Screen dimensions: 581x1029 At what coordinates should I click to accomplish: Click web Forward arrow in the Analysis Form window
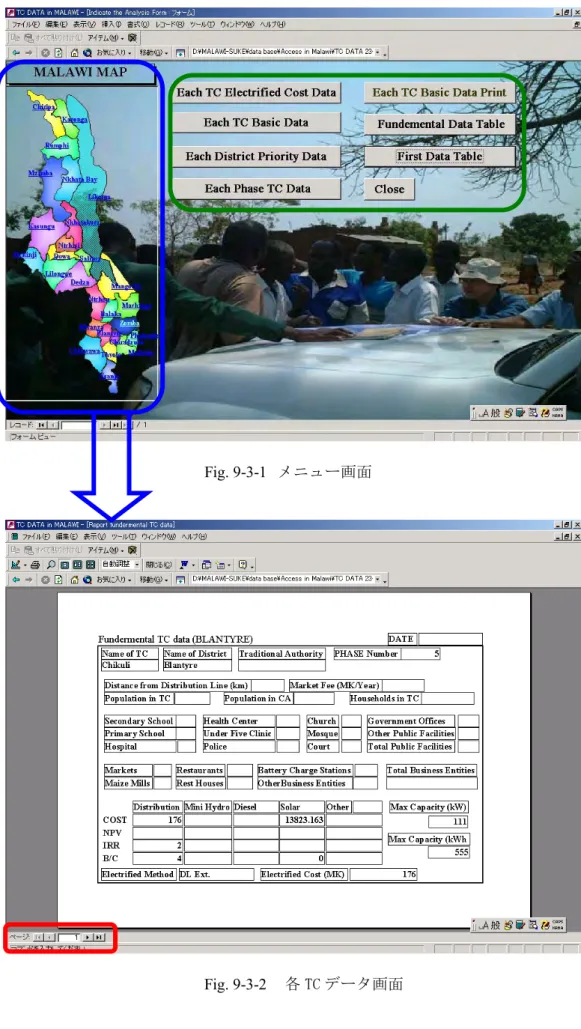[x=28, y=52]
